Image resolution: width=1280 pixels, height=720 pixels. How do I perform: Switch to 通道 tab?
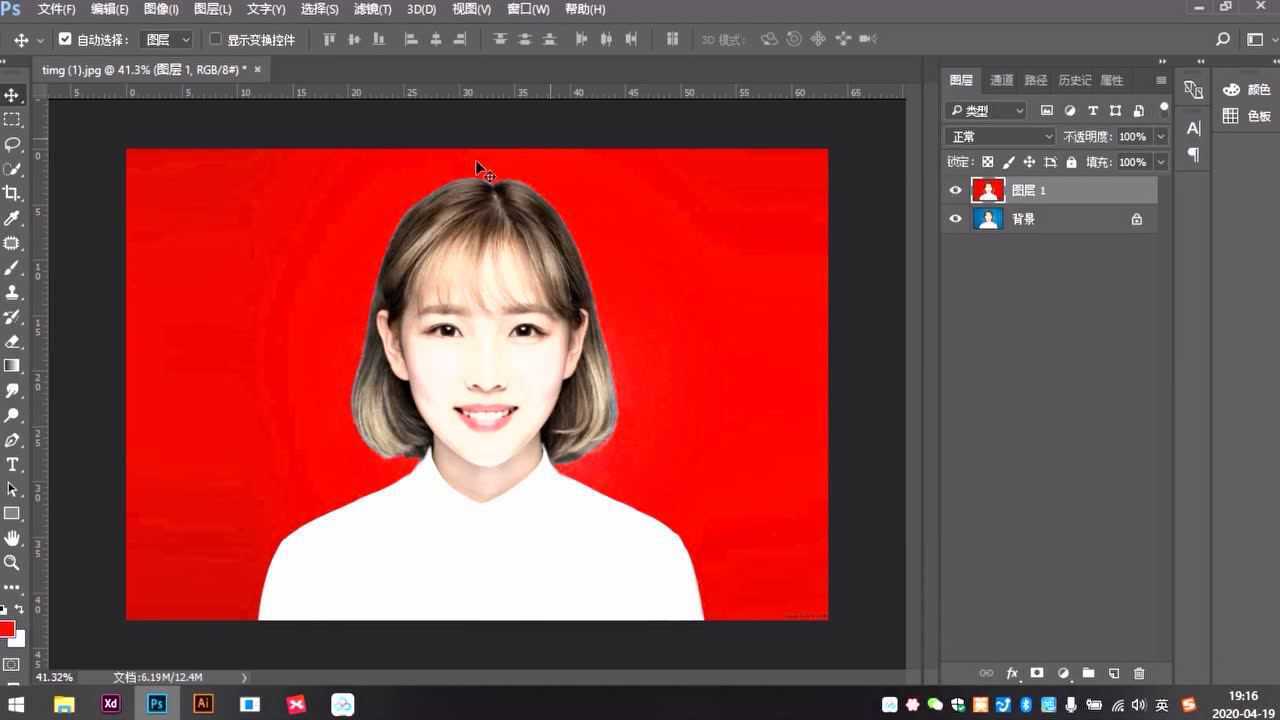coord(1002,80)
